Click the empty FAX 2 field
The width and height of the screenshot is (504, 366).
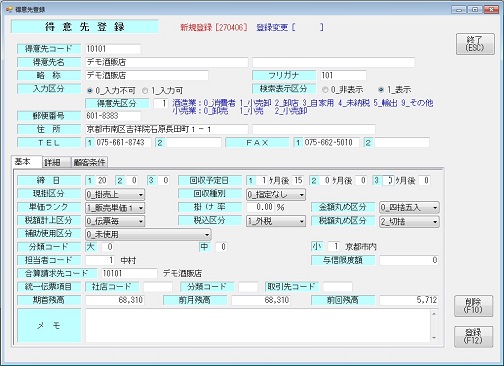click(x=402, y=143)
